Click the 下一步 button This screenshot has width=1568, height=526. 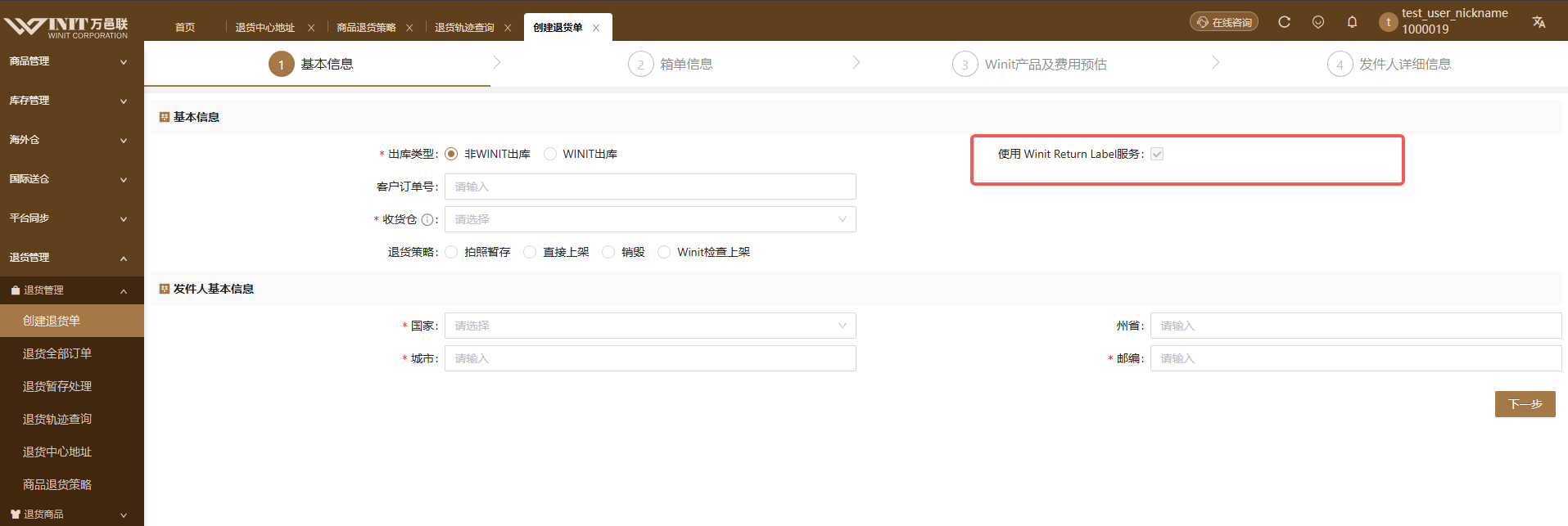pyautogui.click(x=1525, y=404)
